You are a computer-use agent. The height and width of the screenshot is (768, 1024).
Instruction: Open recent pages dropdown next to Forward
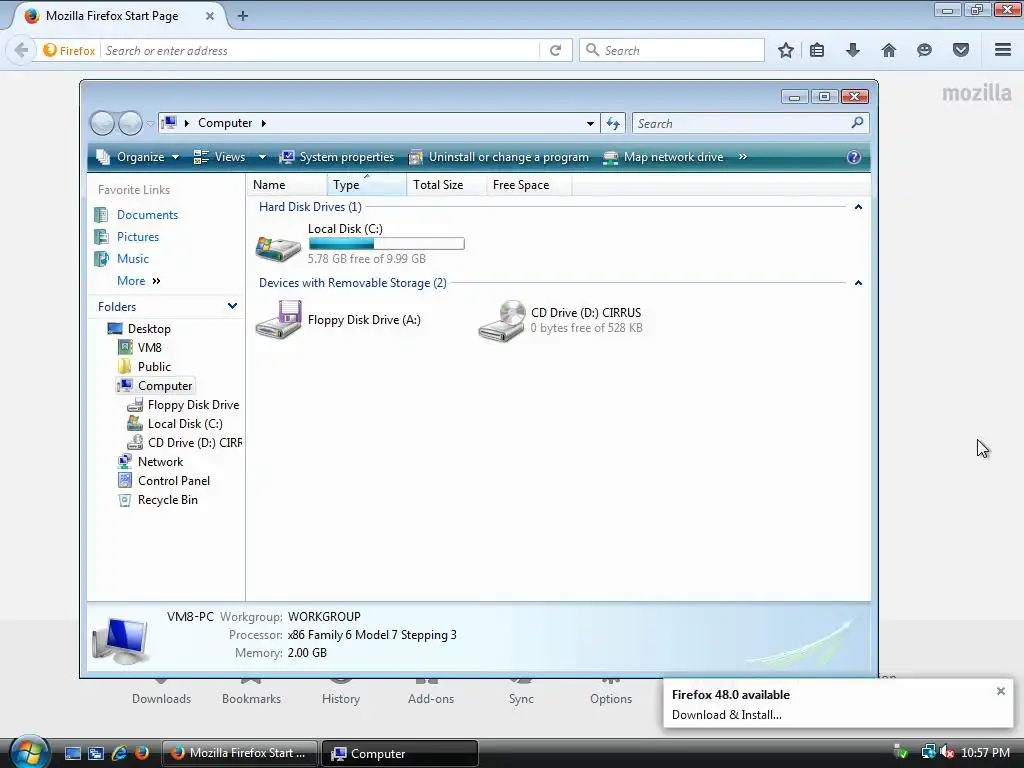click(150, 123)
